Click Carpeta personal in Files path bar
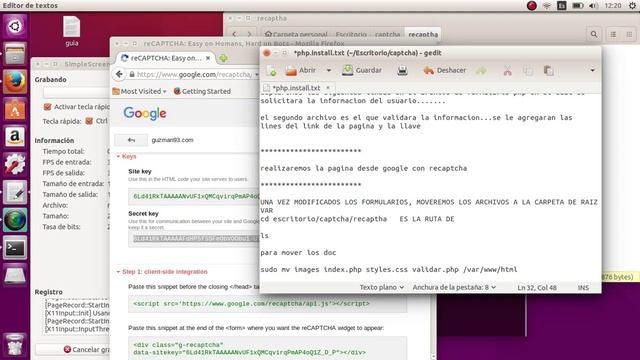This screenshot has width=640, height=360. (296, 34)
